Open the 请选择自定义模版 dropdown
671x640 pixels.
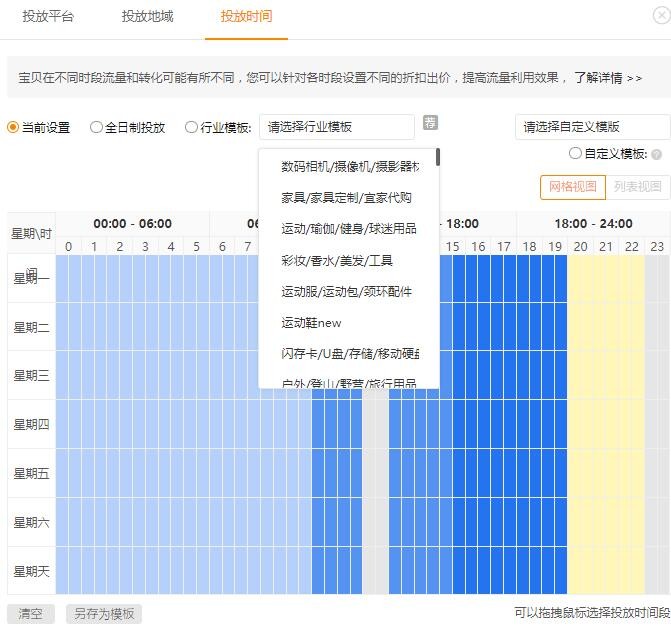(592, 127)
